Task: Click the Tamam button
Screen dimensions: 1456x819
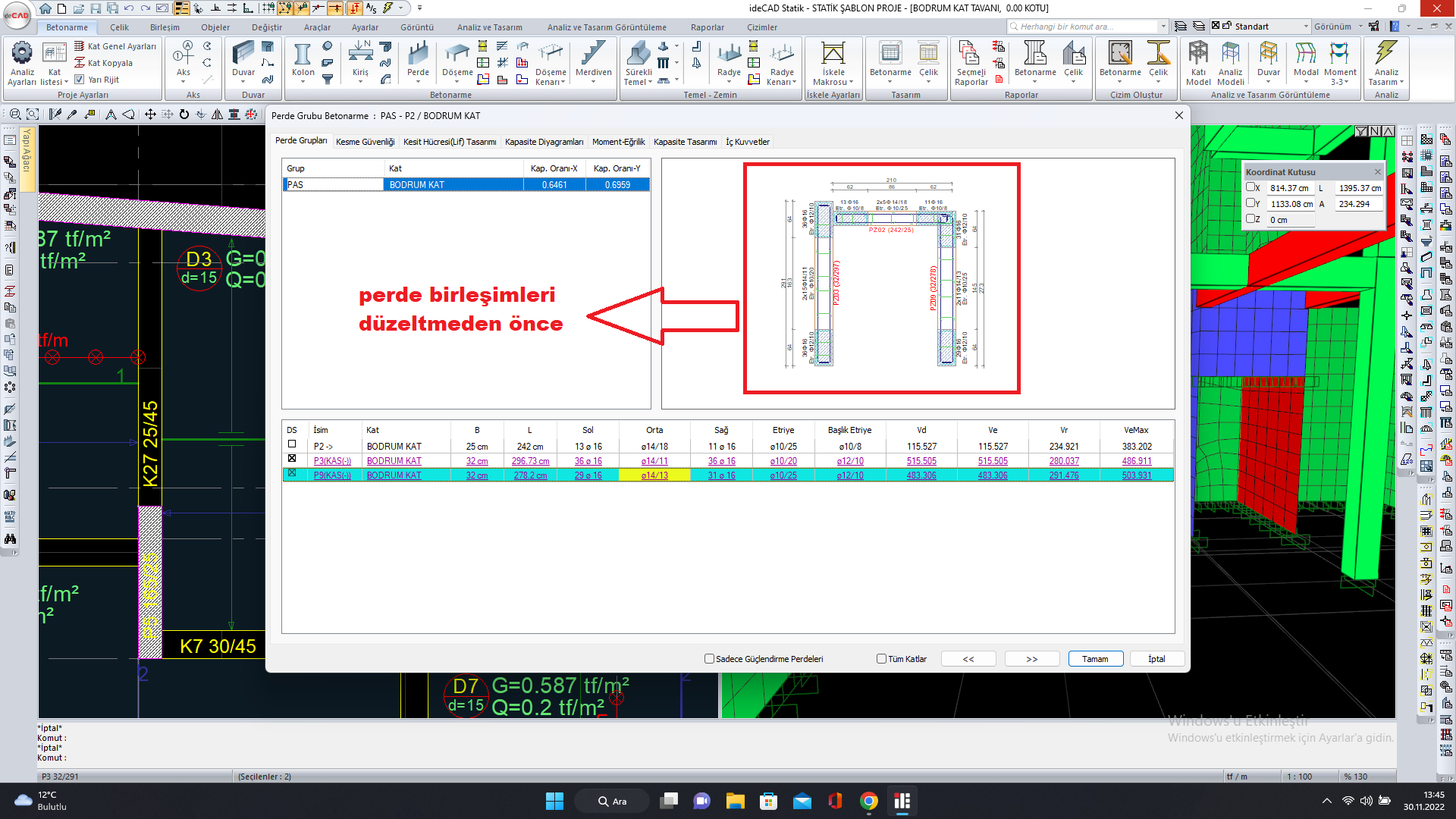Action: coord(1095,659)
